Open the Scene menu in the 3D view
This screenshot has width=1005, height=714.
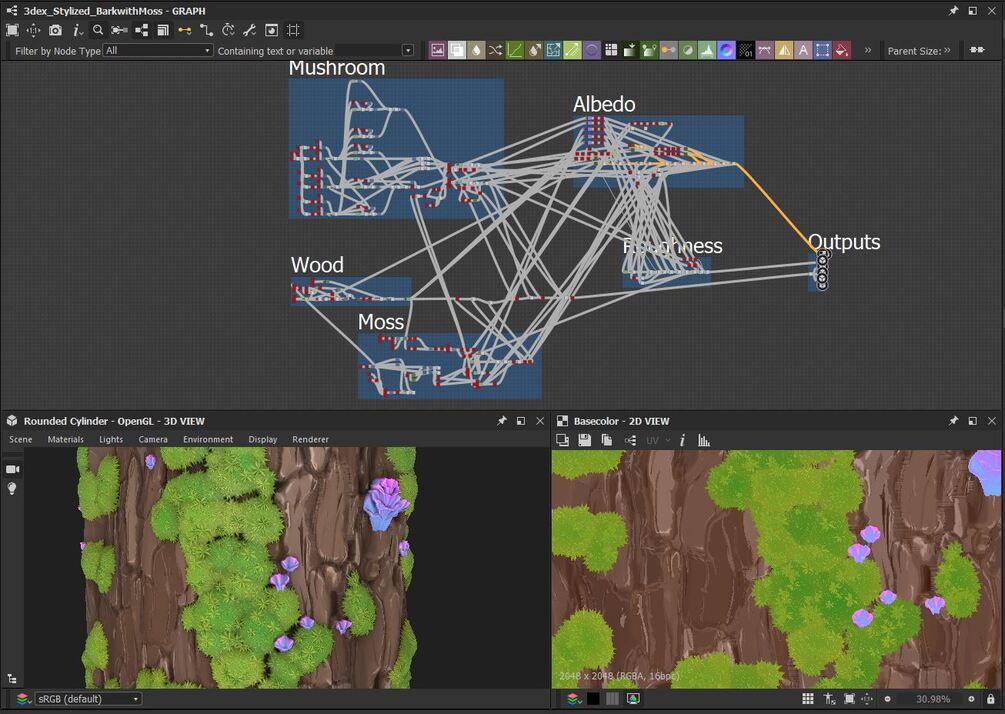tap(21, 439)
